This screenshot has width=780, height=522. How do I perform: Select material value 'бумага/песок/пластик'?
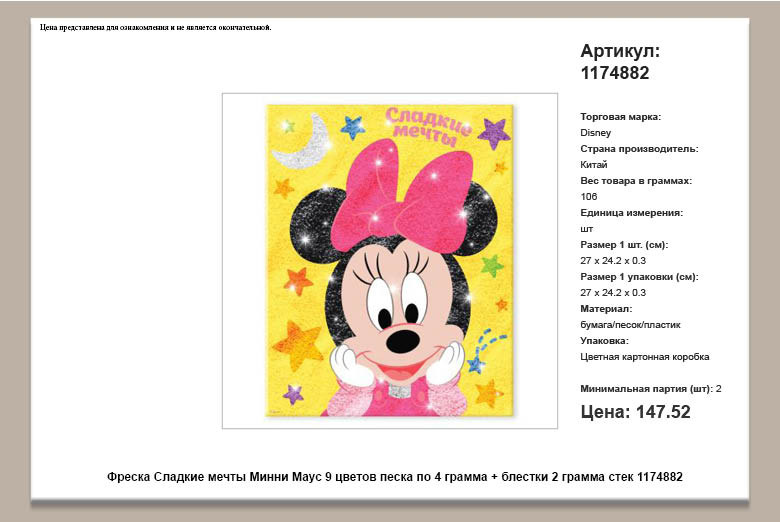tap(630, 325)
